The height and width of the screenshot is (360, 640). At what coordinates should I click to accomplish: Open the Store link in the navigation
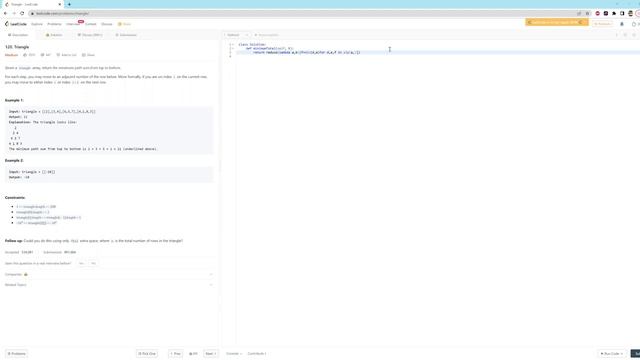point(124,24)
